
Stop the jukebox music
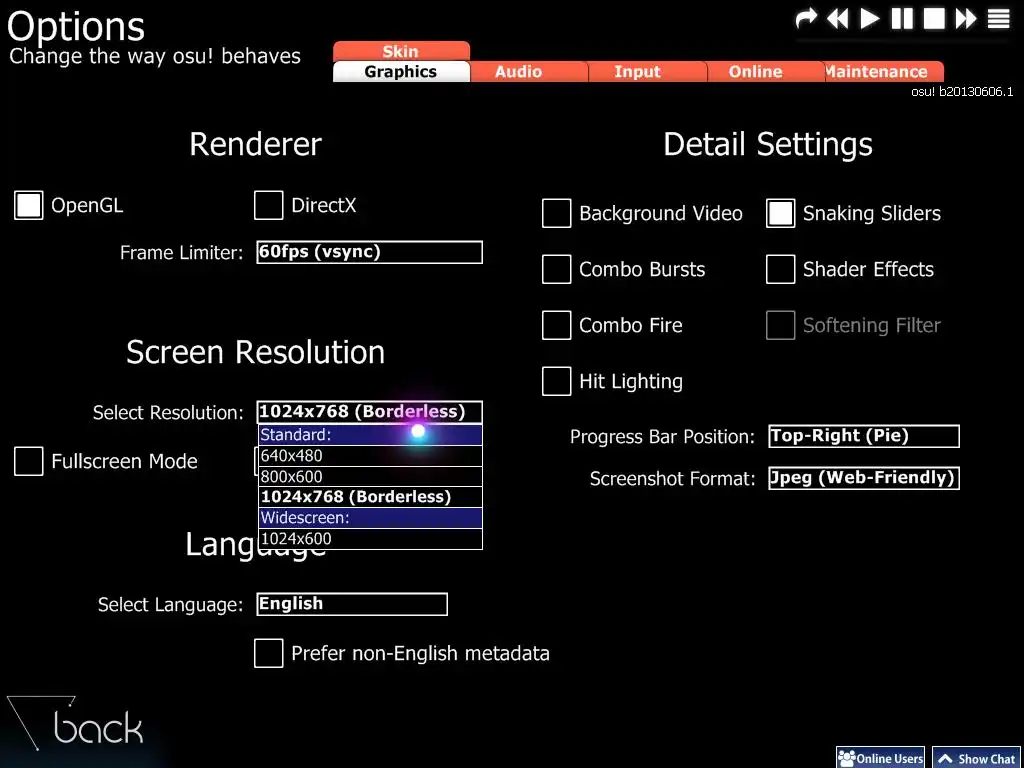pos(934,18)
